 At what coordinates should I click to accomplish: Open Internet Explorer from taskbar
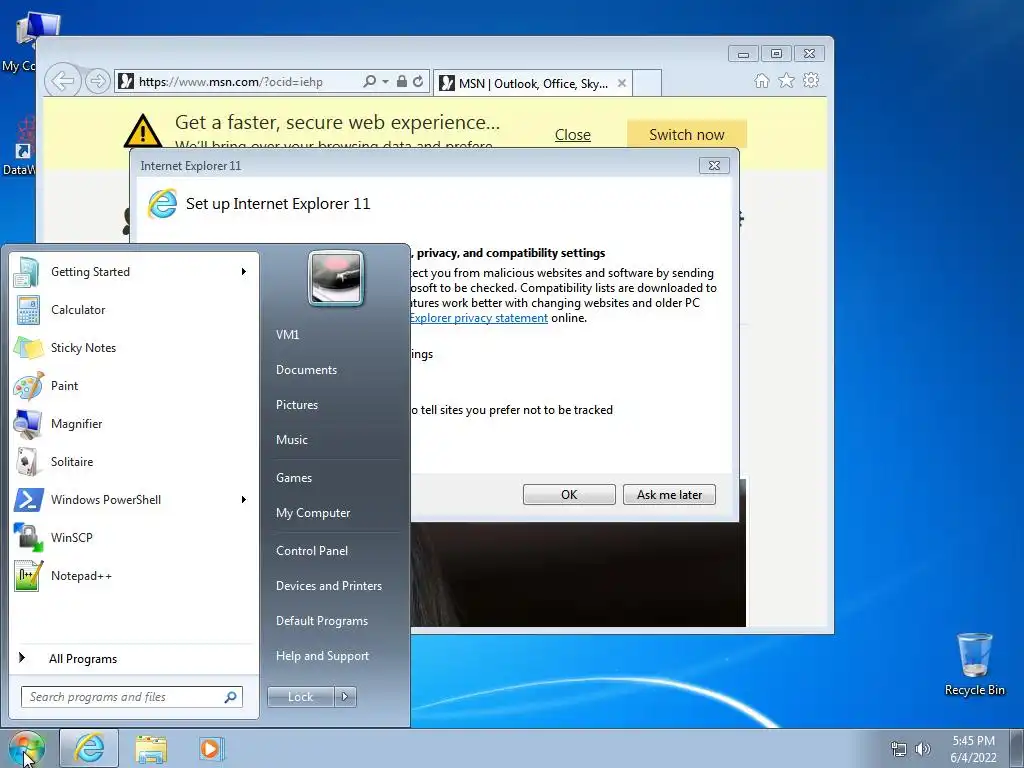(x=89, y=748)
